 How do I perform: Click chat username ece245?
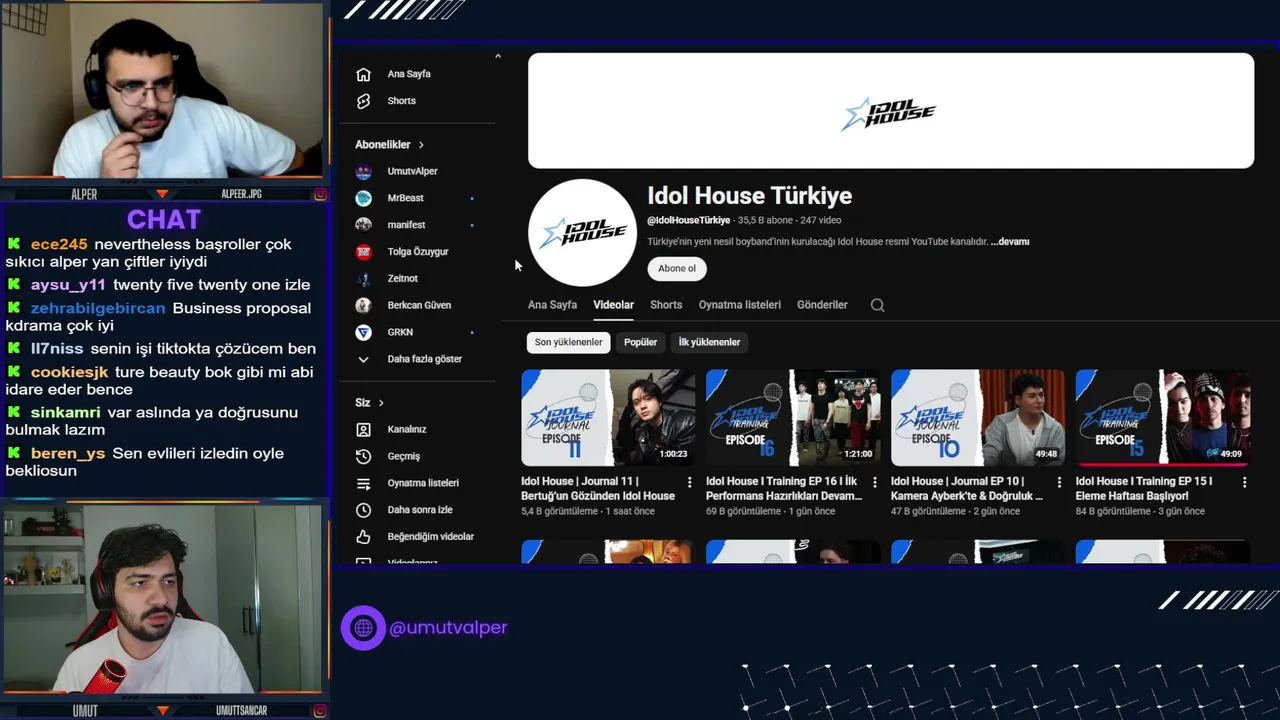59,244
